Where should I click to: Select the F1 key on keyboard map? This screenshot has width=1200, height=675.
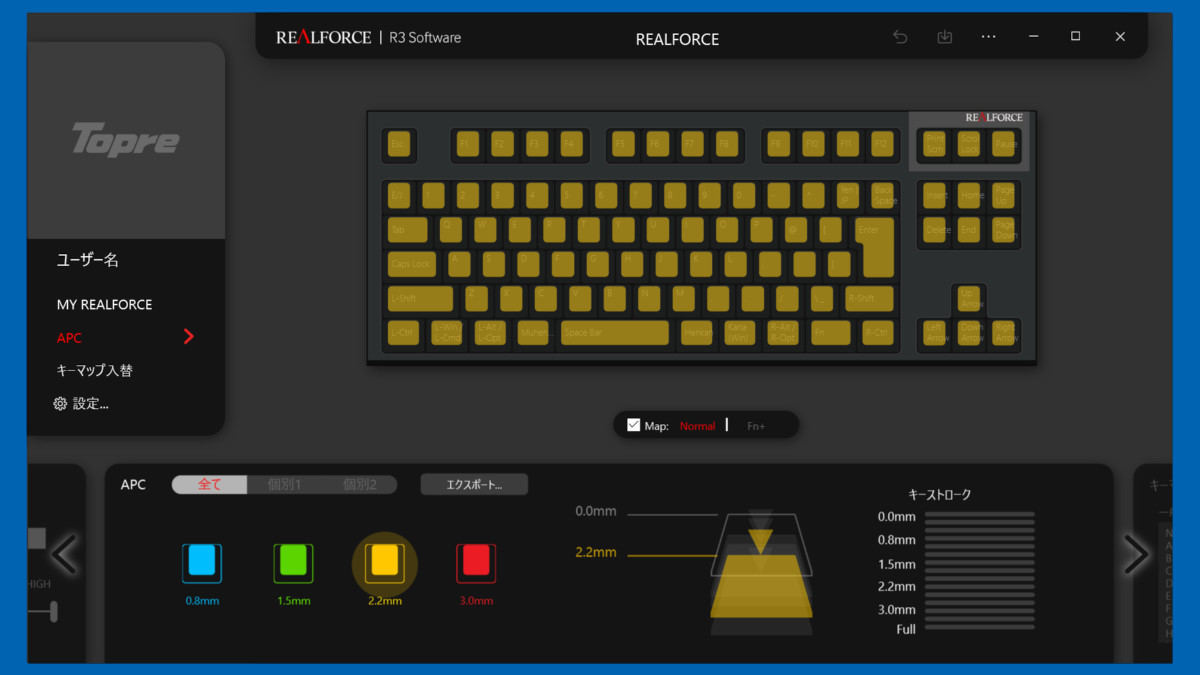[467, 145]
